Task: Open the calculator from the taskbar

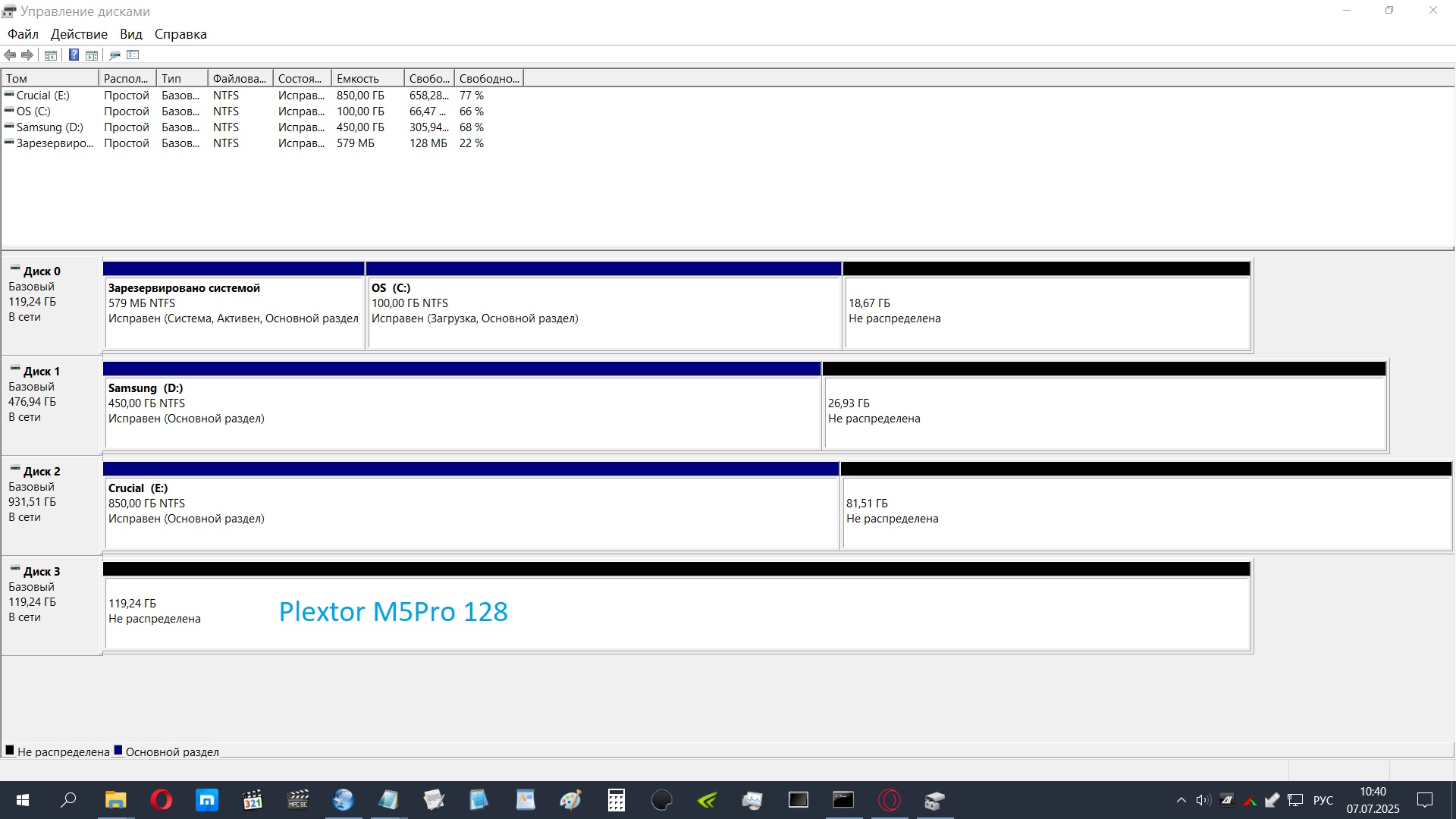Action: click(x=616, y=800)
